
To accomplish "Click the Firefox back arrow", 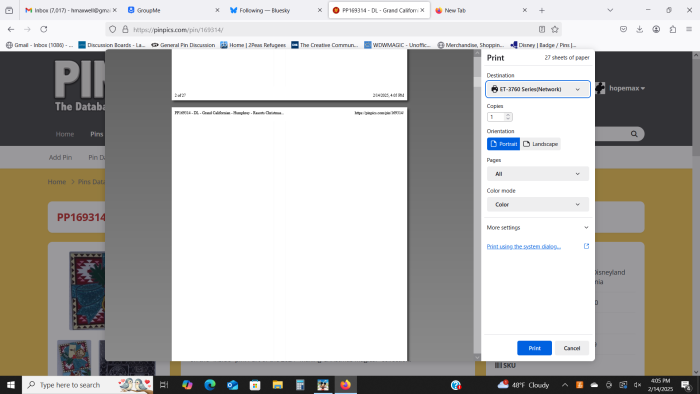I will click(11, 29).
